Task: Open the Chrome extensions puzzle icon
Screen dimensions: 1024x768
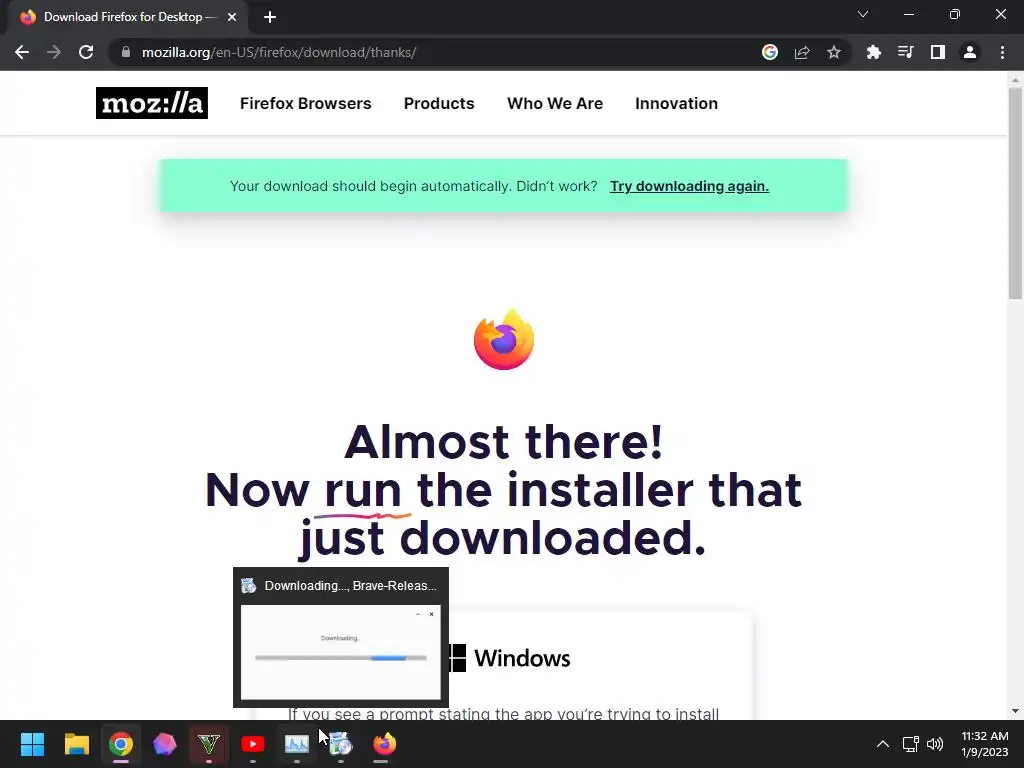Action: coord(874,52)
